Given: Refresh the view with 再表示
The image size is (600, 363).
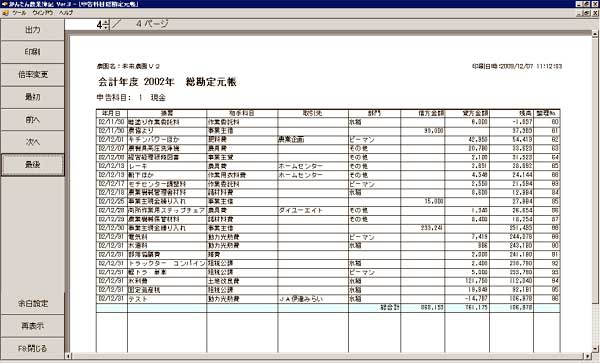Looking at the screenshot, I should coord(33,326).
